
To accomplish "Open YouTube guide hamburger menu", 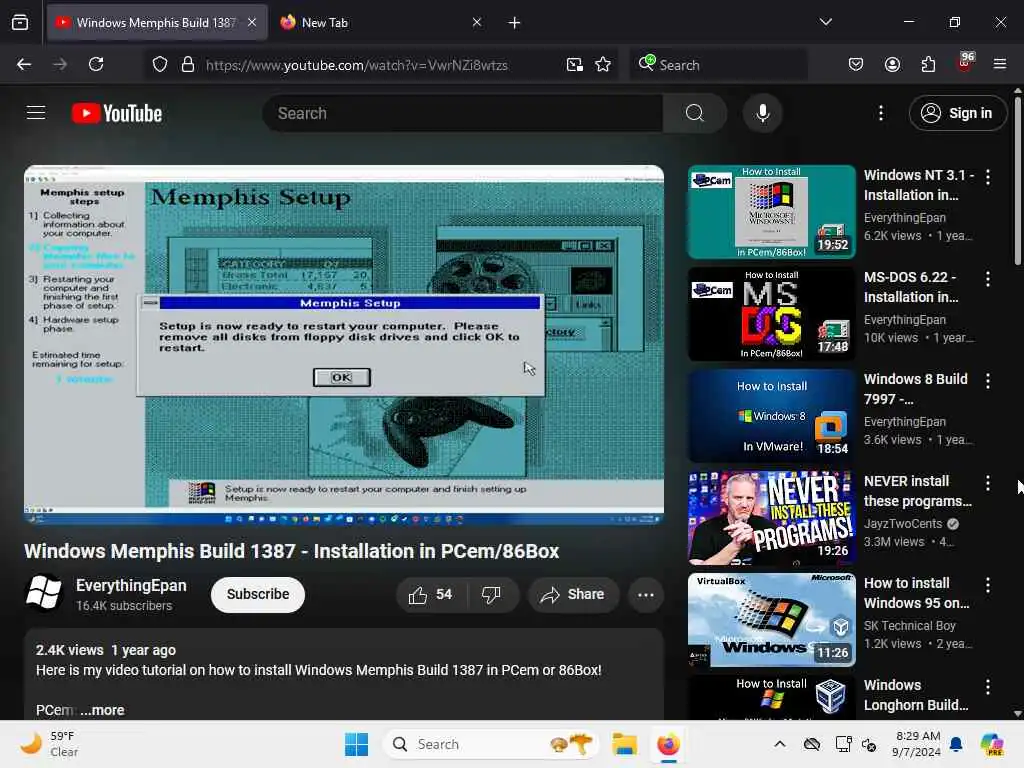I will click(36, 113).
